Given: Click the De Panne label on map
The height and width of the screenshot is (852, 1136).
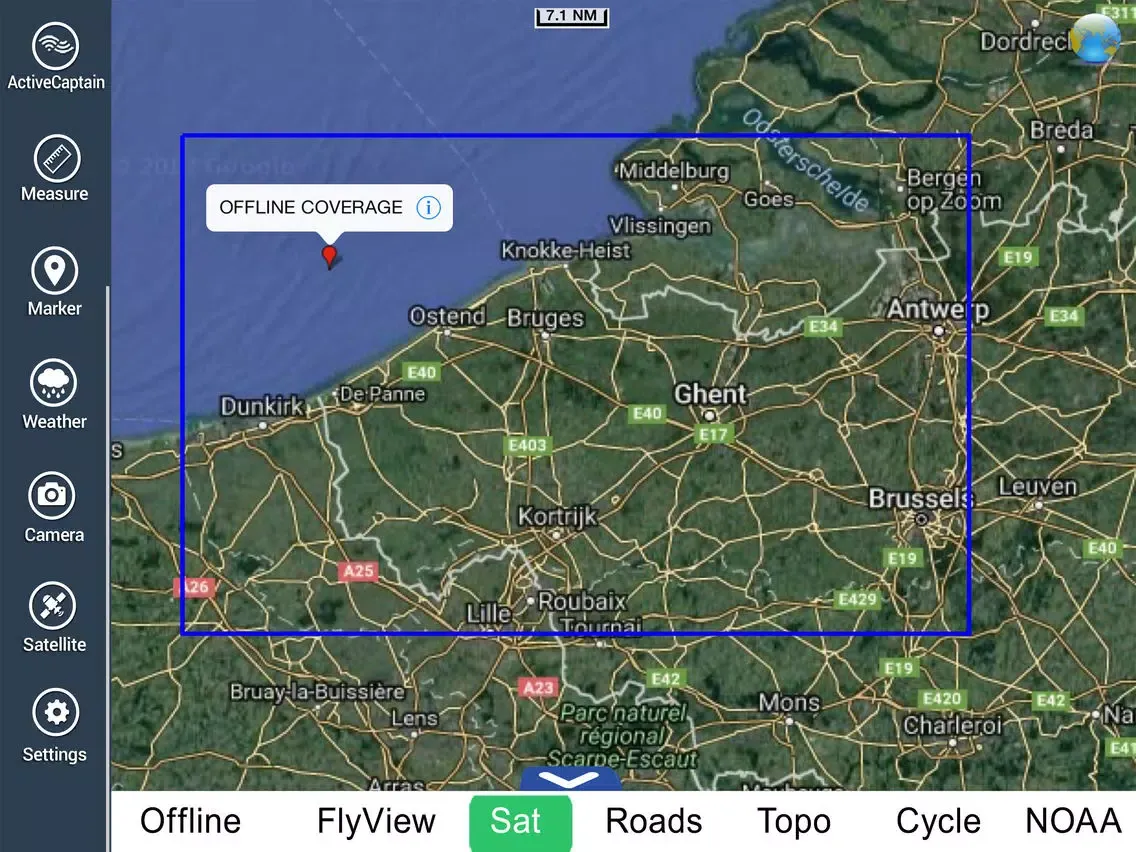Looking at the screenshot, I should [383, 394].
